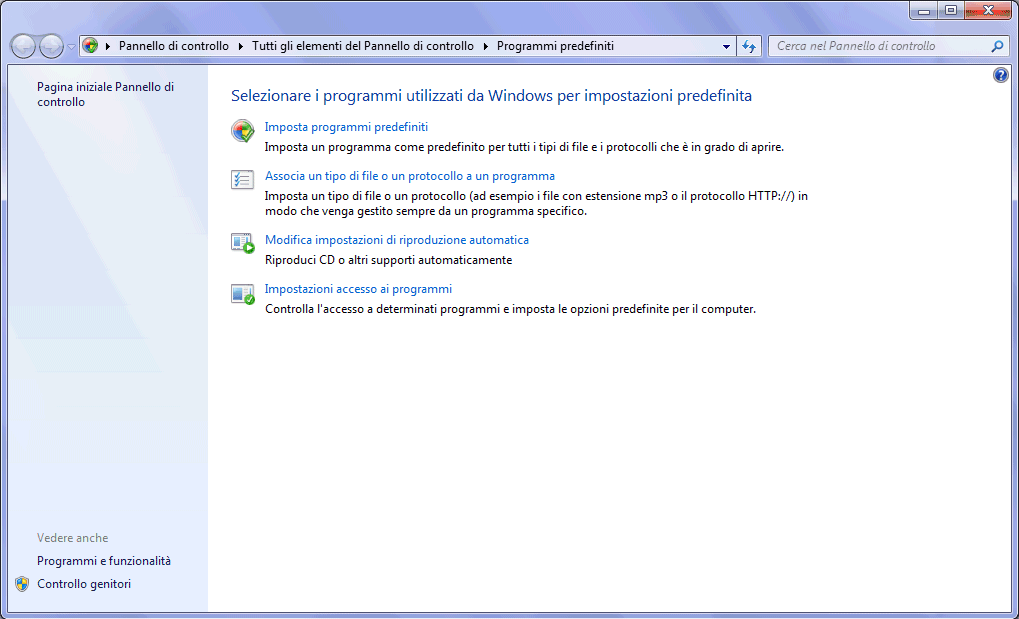Click the search magnifier icon
1019x619 pixels.
pos(997,46)
